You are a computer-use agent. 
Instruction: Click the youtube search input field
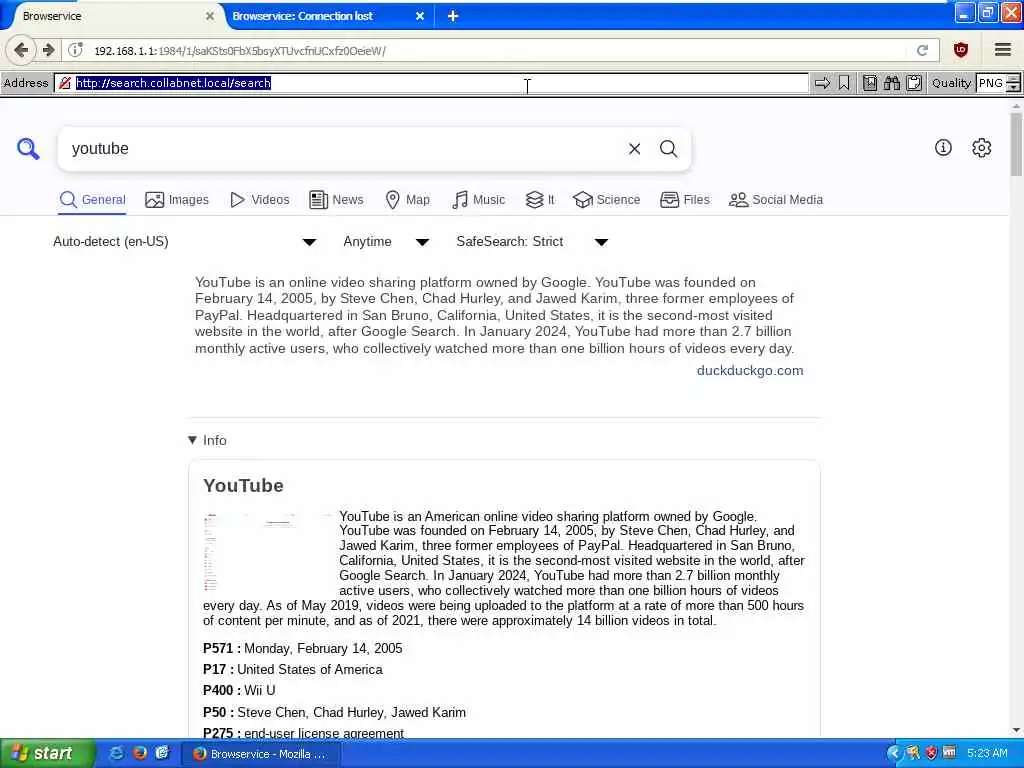click(x=346, y=149)
